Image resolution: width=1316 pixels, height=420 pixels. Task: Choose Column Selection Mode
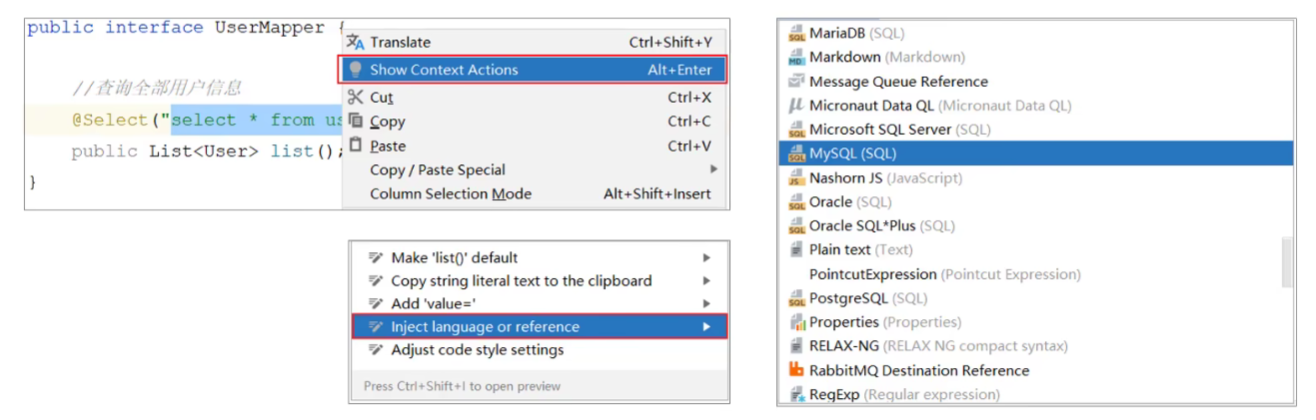(x=450, y=194)
